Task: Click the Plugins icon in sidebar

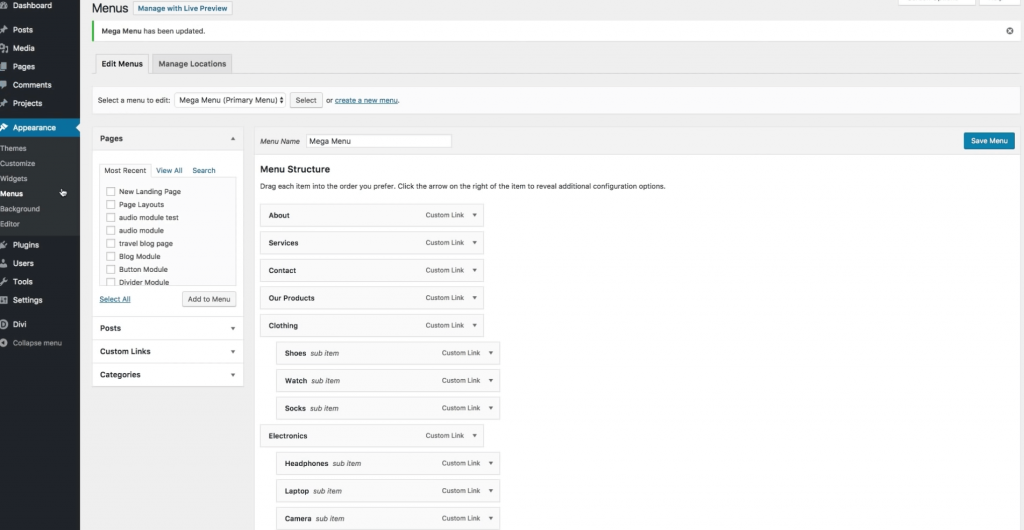Action: click(4, 245)
